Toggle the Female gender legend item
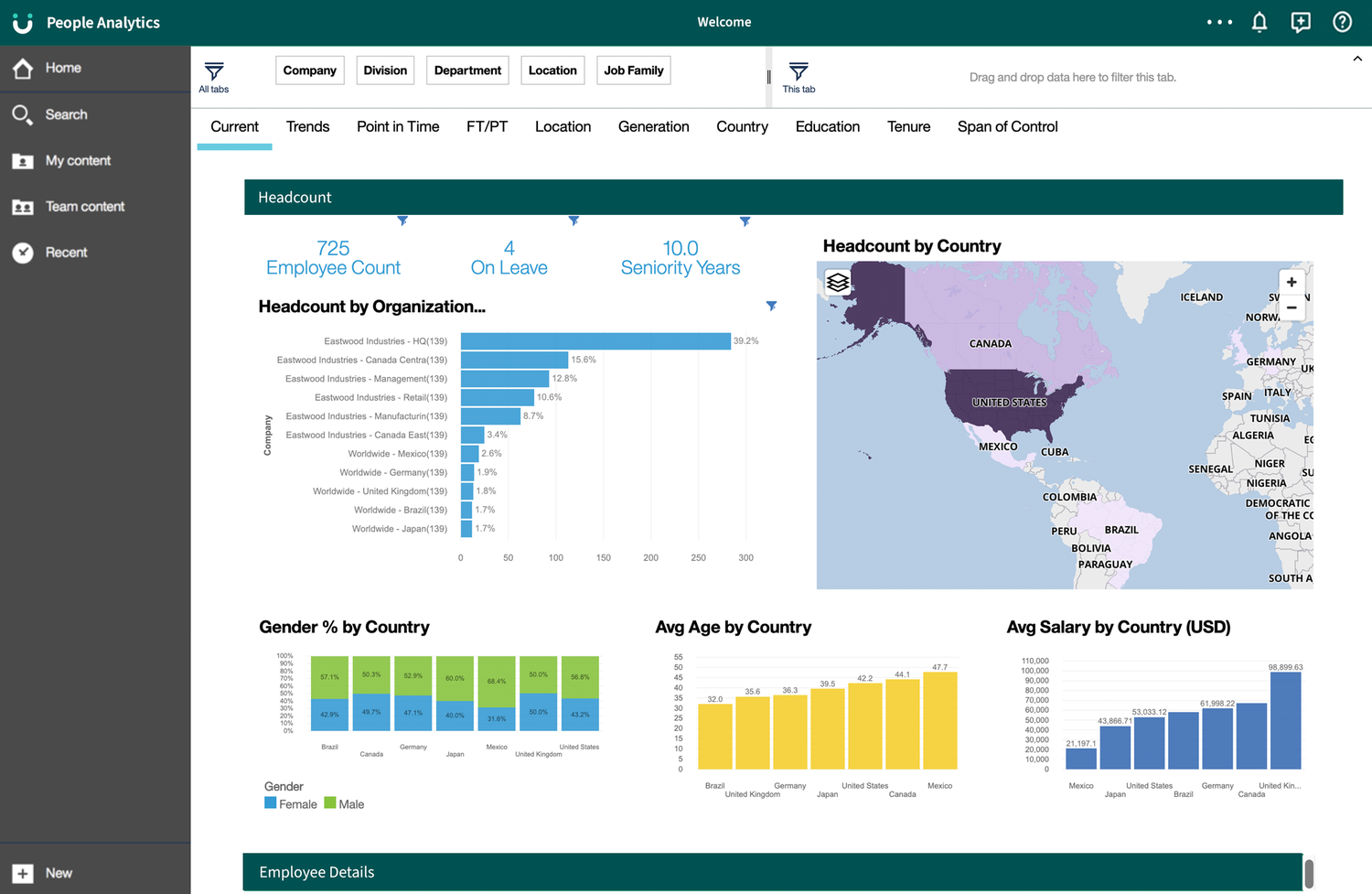The image size is (1372, 894). (291, 804)
